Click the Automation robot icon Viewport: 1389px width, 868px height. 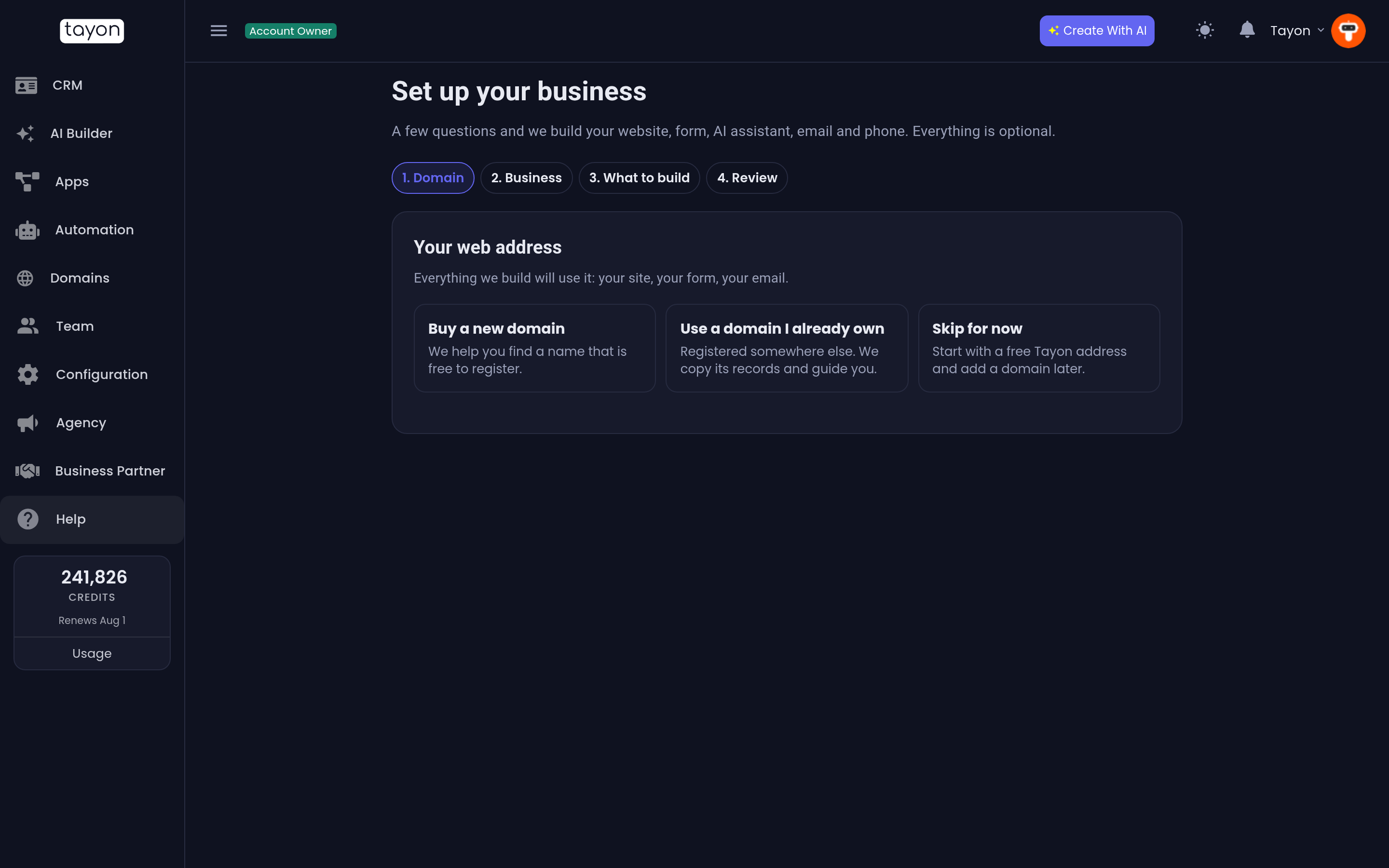[x=27, y=230]
